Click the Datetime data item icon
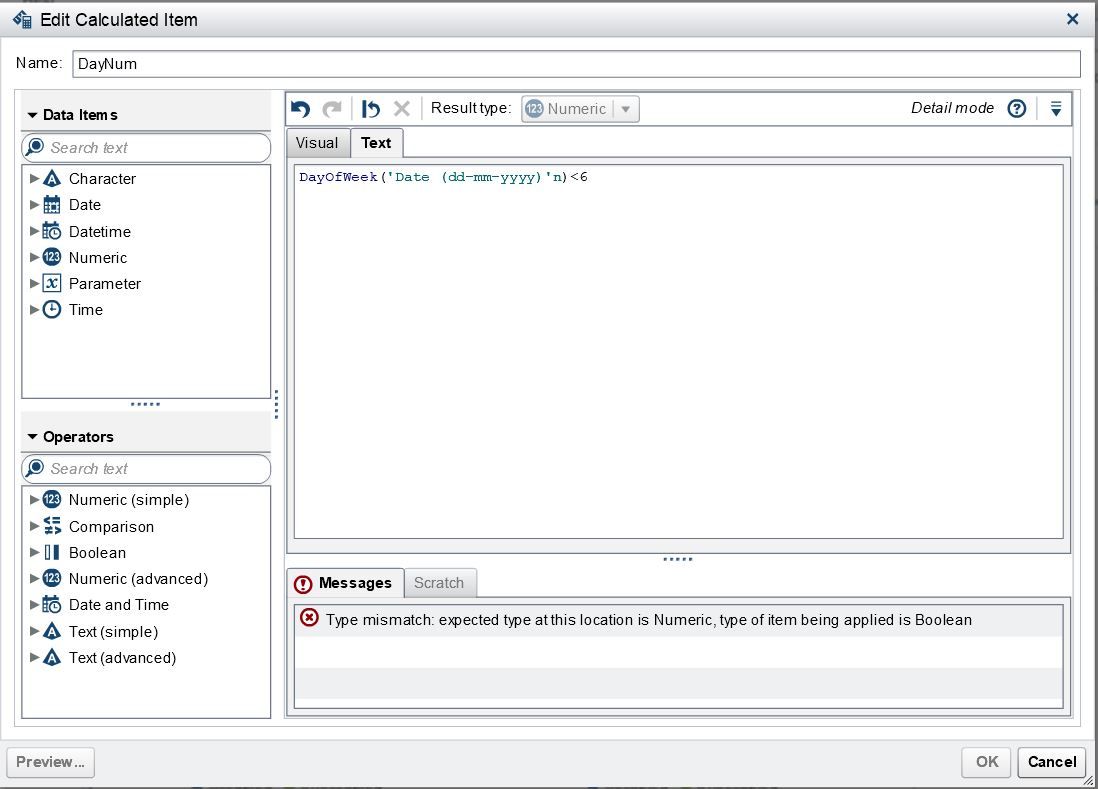Viewport: 1098px width, 789px height. coord(52,231)
